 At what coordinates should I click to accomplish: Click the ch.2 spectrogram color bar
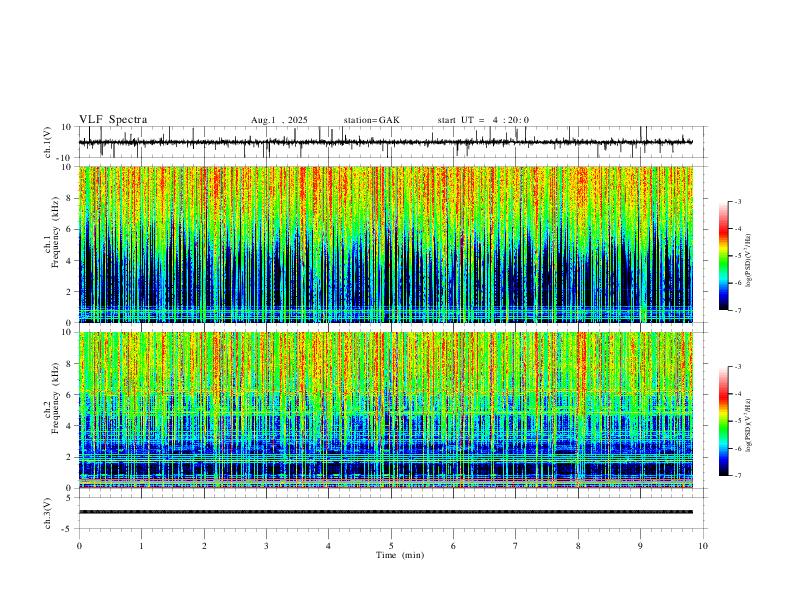(724, 421)
